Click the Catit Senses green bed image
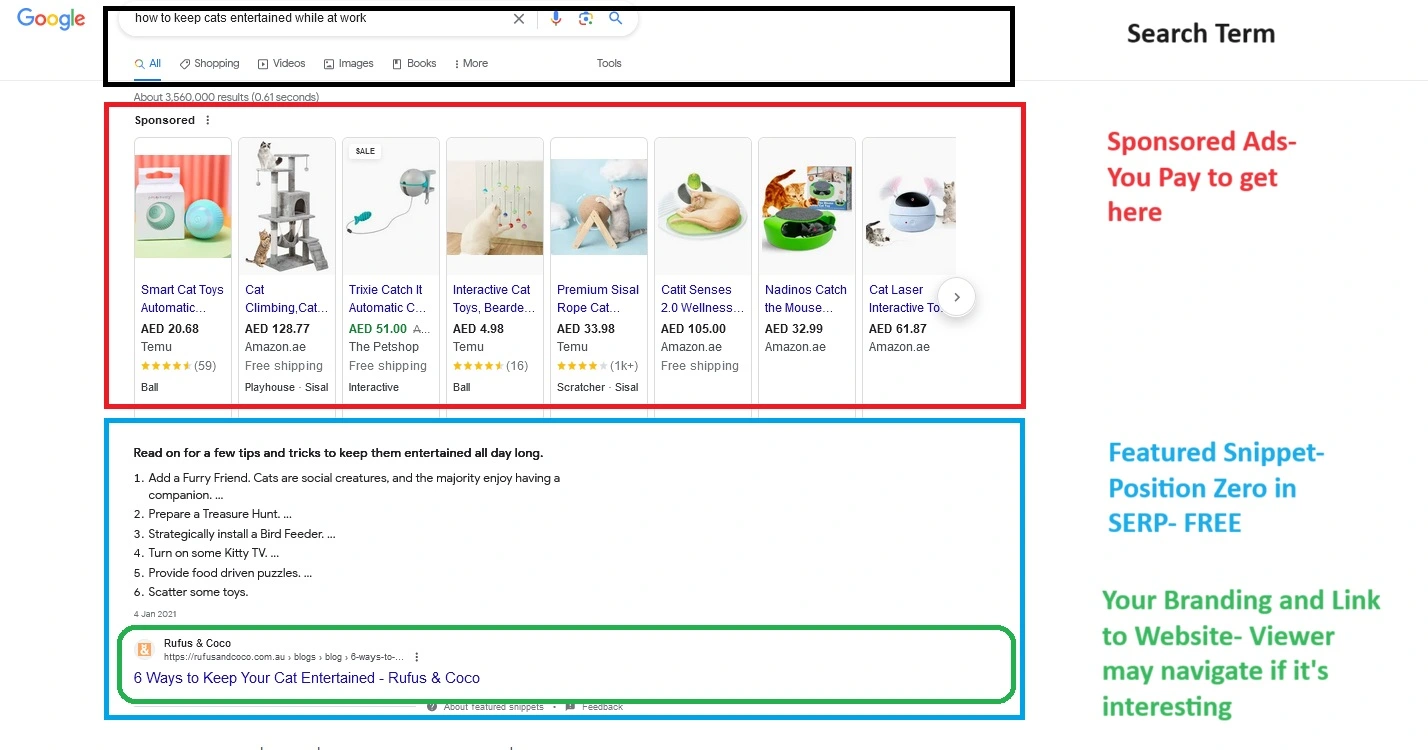The image size is (1428, 750). (703, 206)
